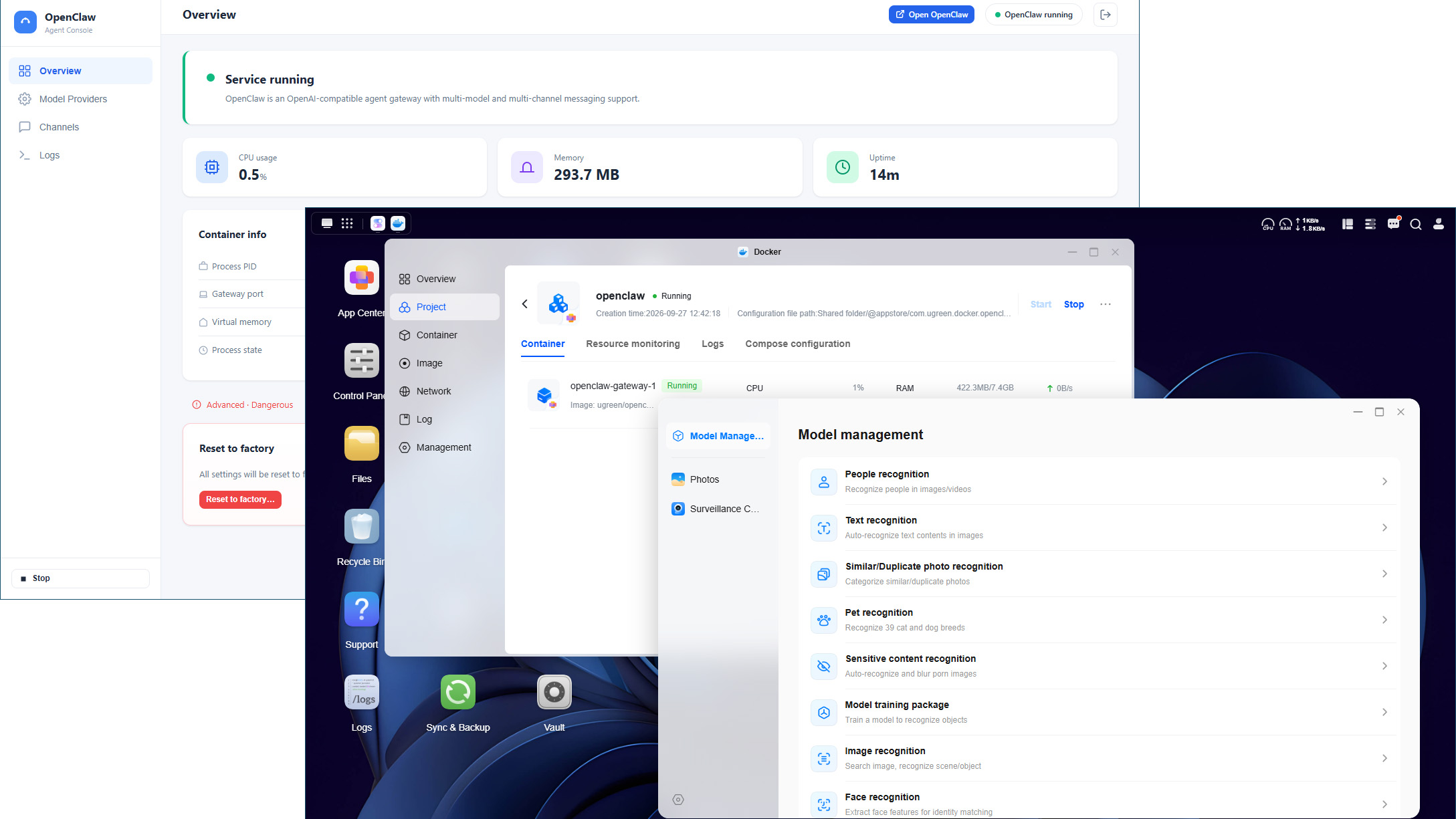
Task: Open settings gear in Model management sidebar
Action: (x=678, y=800)
